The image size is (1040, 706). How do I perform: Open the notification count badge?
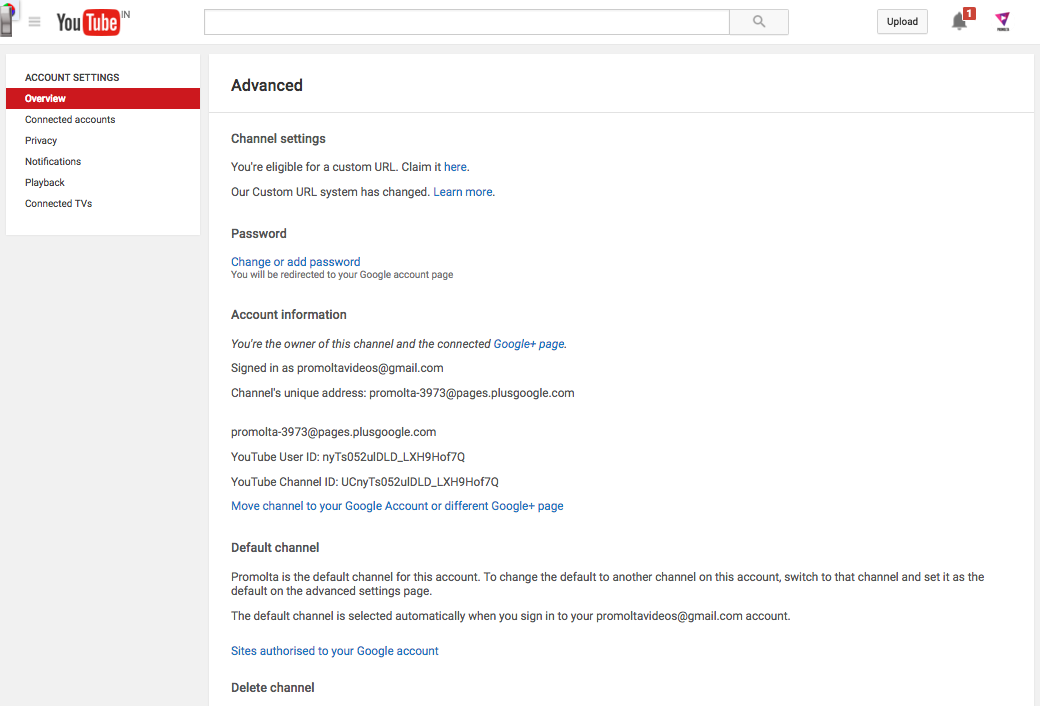tap(968, 14)
